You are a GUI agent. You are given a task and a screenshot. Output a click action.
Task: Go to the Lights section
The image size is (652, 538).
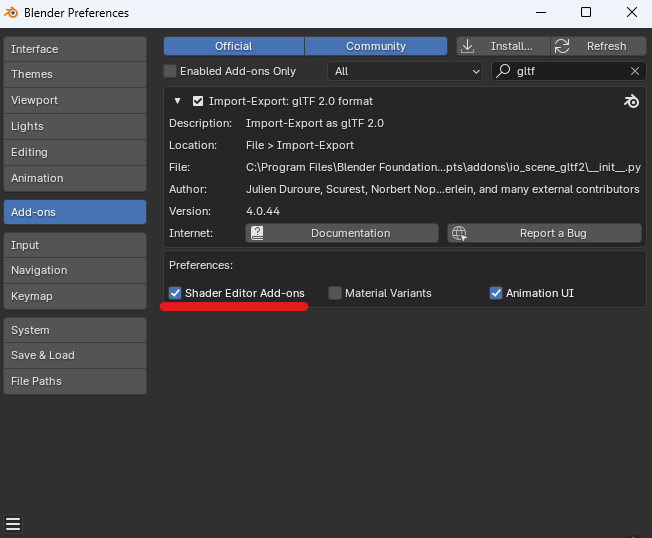[75, 126]
